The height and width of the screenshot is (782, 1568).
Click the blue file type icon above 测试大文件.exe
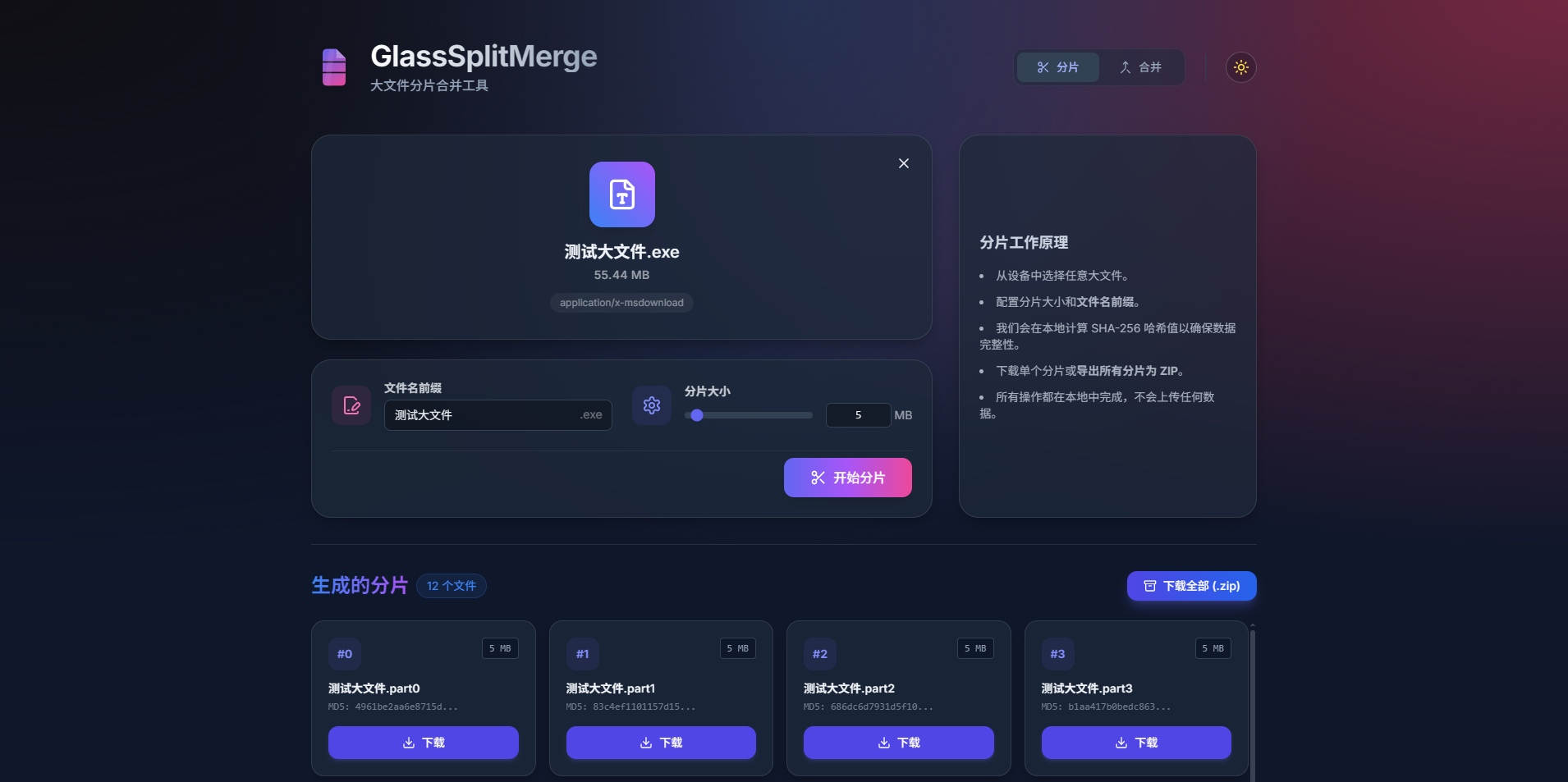pyautogui.click(x=621, y=194)
